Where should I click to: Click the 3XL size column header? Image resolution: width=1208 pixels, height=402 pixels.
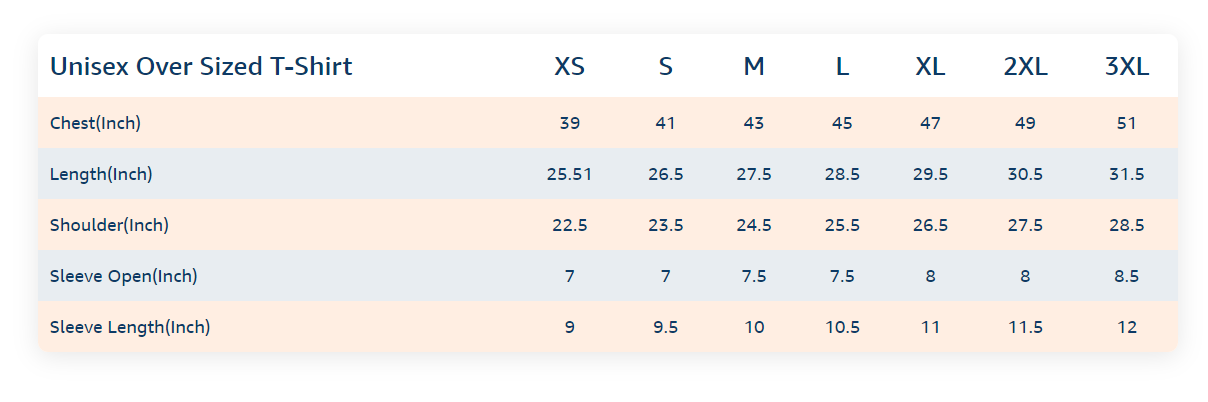[1127, 67]
